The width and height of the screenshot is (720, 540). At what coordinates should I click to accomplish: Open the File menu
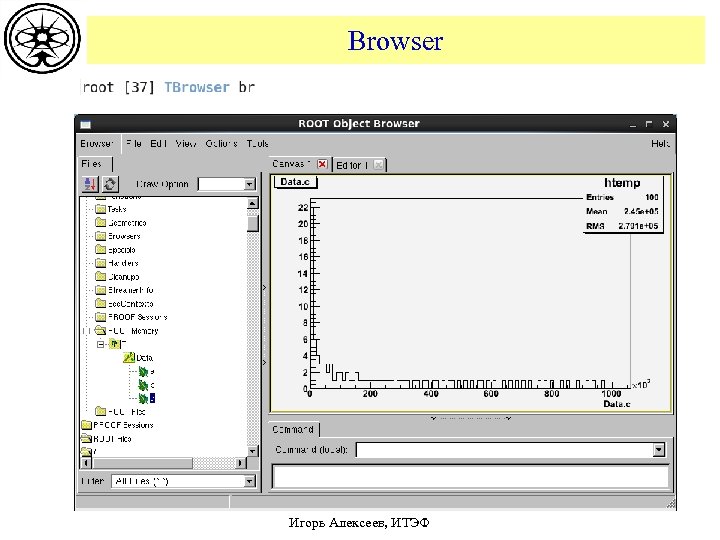(134, 144)
